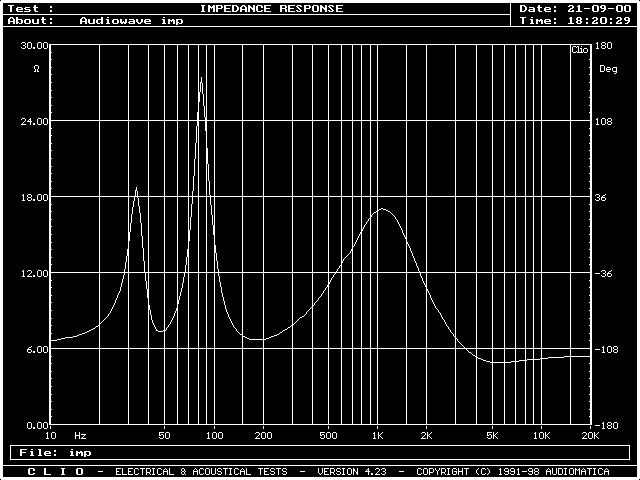Click the 24.00 left axis value
Image resolution: width=640 pixels, height=480 pixels.
pyautogui.click(x=34, y=121)
